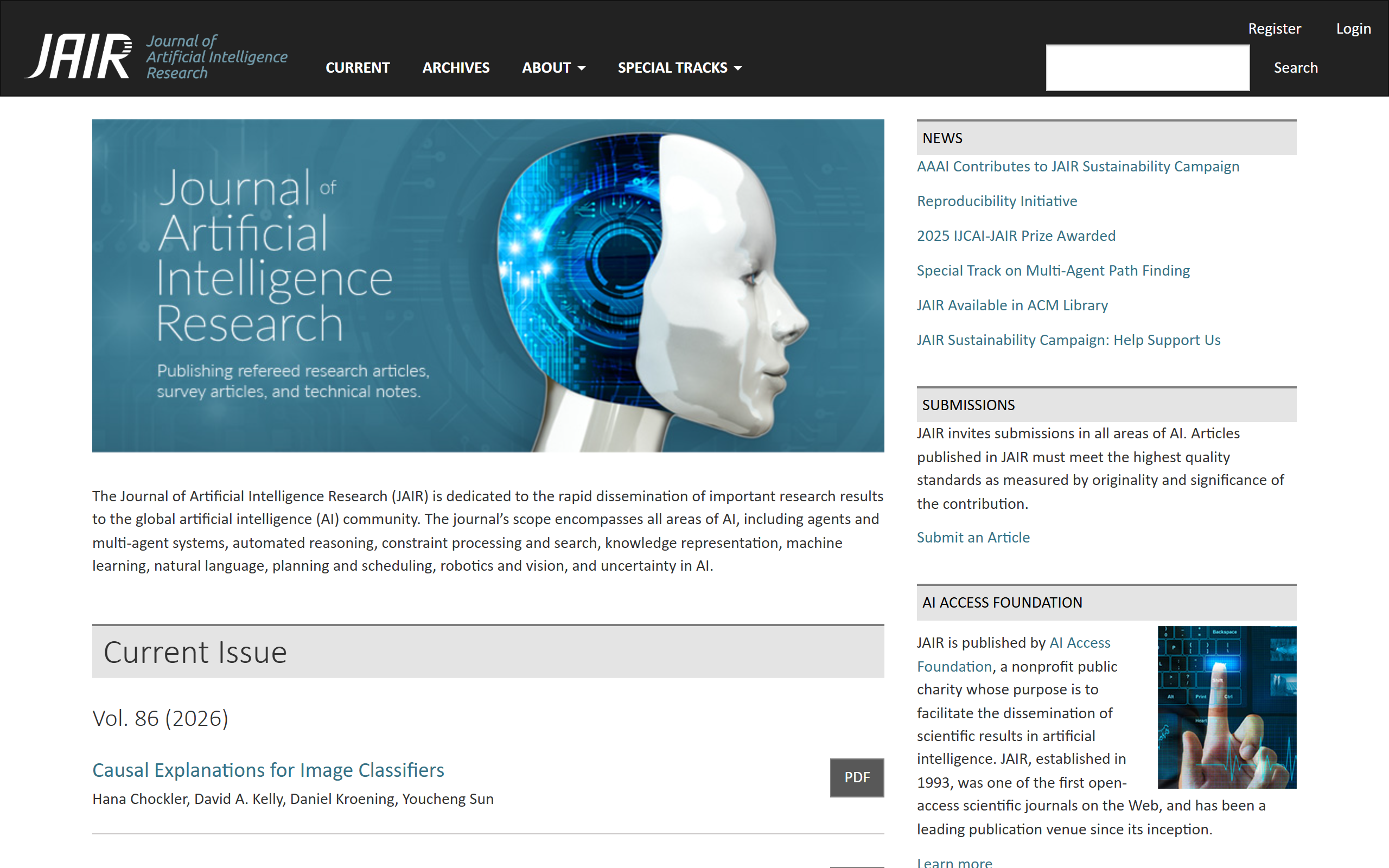Click the Current Issue heading
The image size is (1389, 868).
488,652
